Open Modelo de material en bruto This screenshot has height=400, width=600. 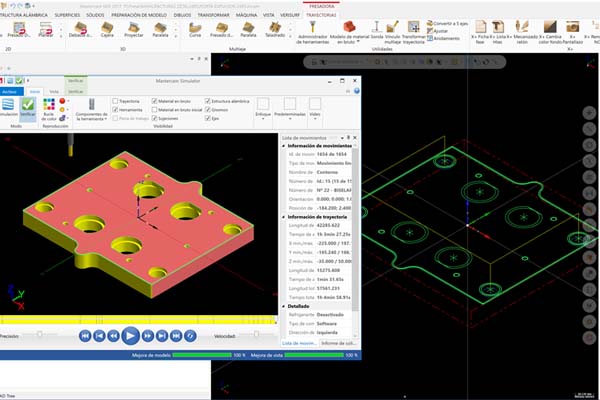tap(352, 30)
